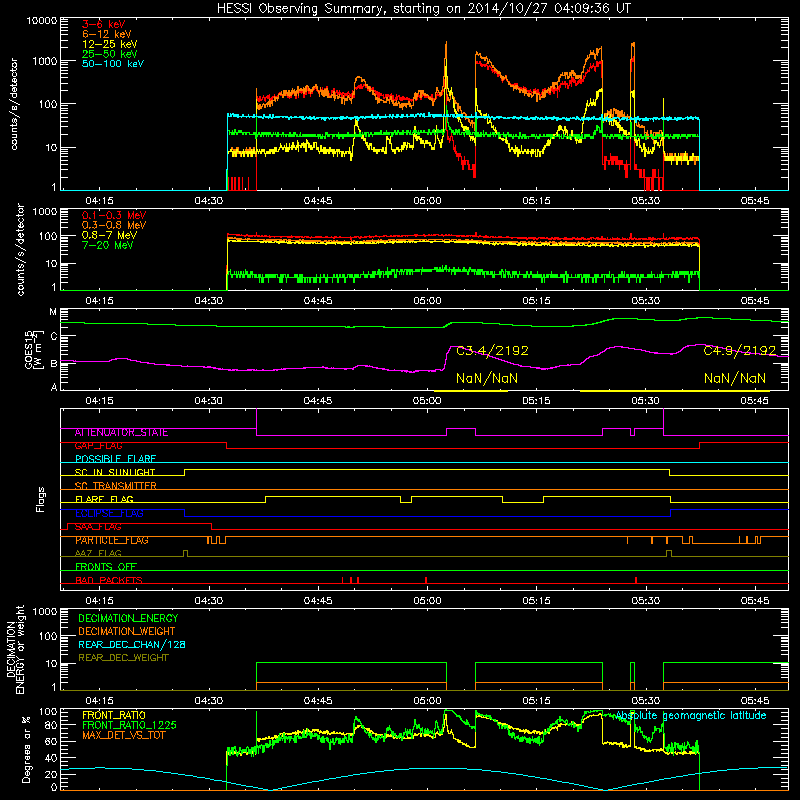Click the Absolute geomagnetic latitude label
The height and width of the screenshot is (800, 800).
pos(691,716)
